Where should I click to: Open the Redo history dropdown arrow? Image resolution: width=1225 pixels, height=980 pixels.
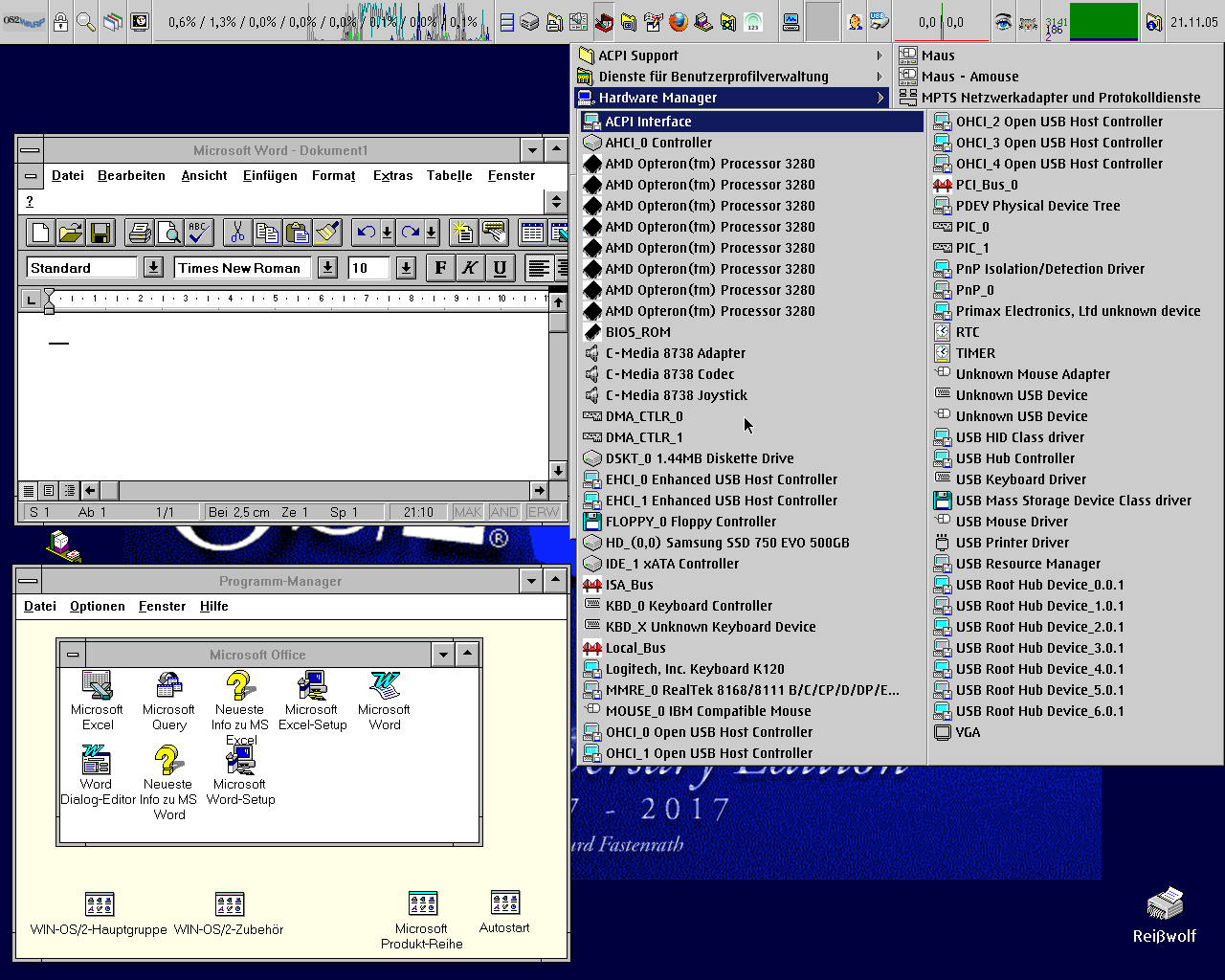[432, 233]
